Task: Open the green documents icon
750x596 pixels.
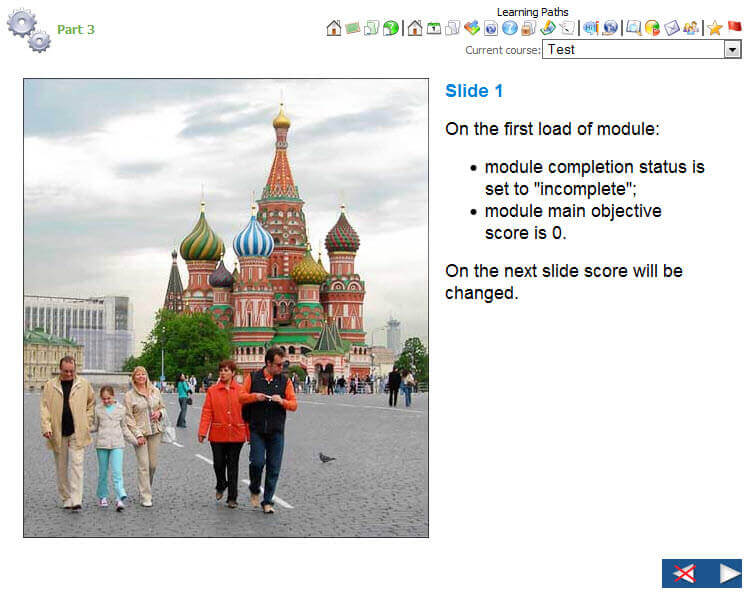Action: point(372,28)
